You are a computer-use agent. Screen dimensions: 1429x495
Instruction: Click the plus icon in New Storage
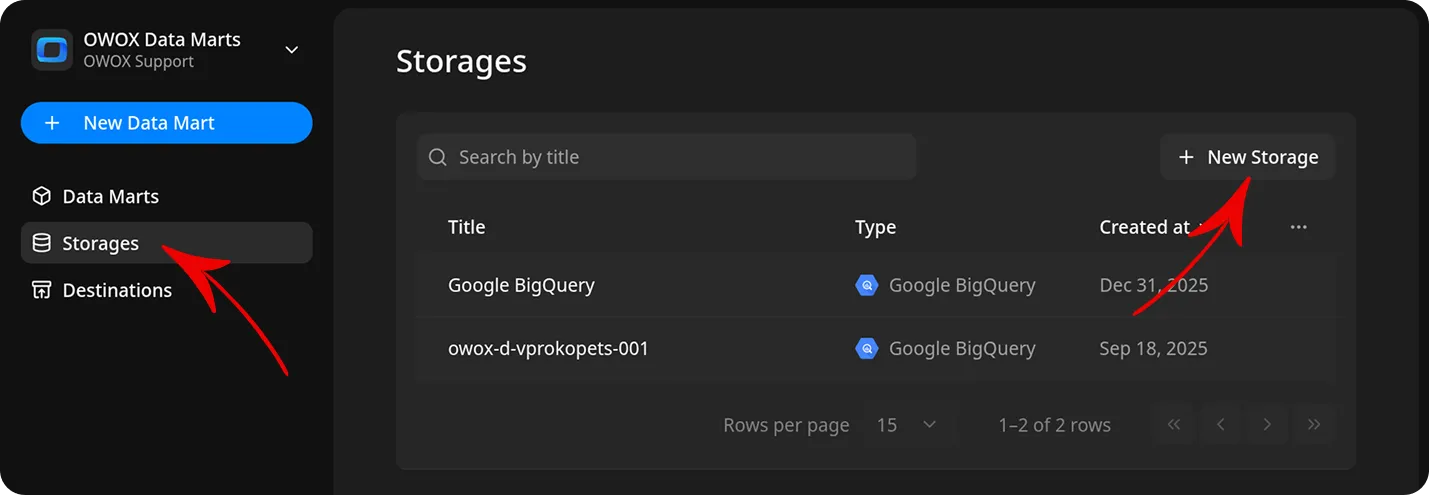pos(1186,157)
